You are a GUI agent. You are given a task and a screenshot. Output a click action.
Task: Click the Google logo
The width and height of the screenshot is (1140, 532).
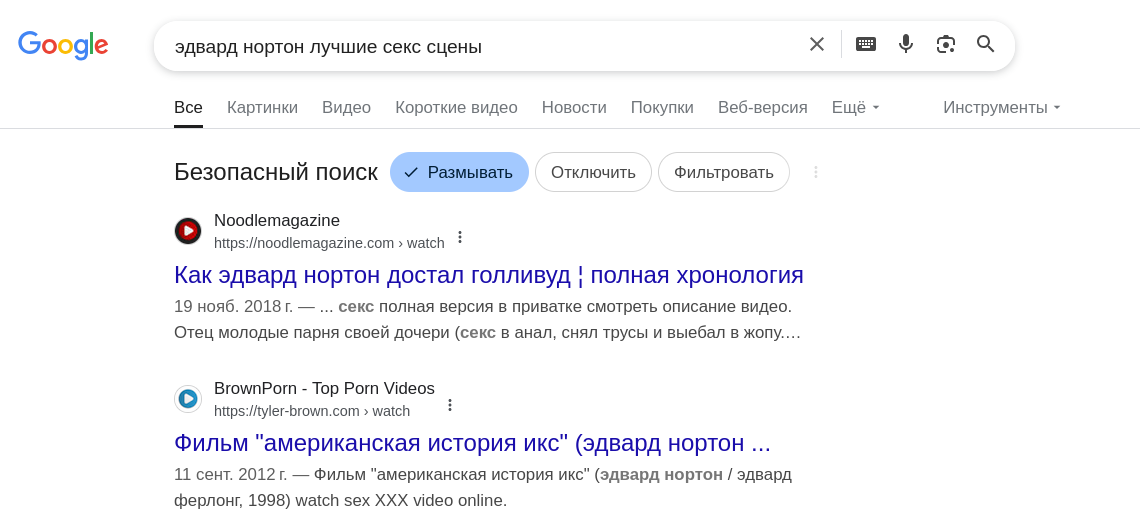[x=63, y=45]
